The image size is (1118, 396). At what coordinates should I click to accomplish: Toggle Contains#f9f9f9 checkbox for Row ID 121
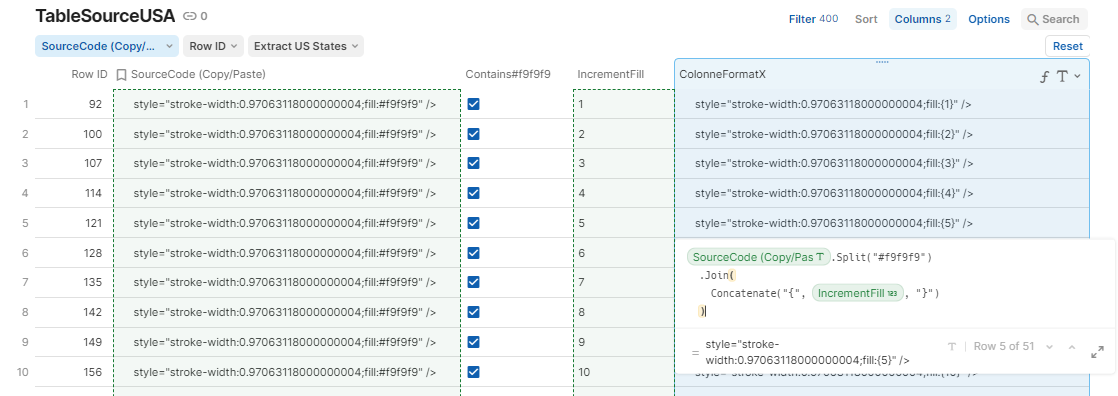pos(473,223)
